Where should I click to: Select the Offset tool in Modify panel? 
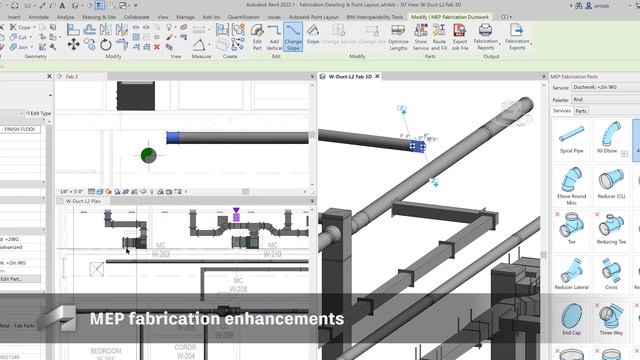(x=89, y=29)
